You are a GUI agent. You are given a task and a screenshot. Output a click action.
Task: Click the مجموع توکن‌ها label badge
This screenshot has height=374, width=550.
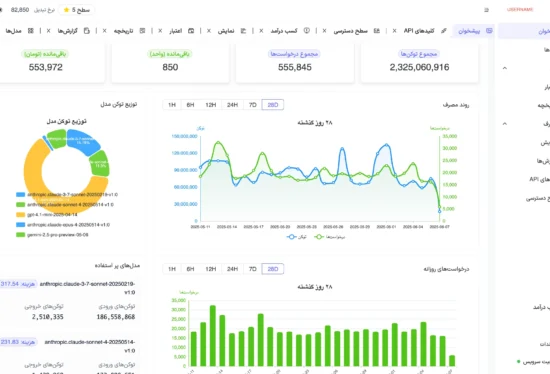419,54
